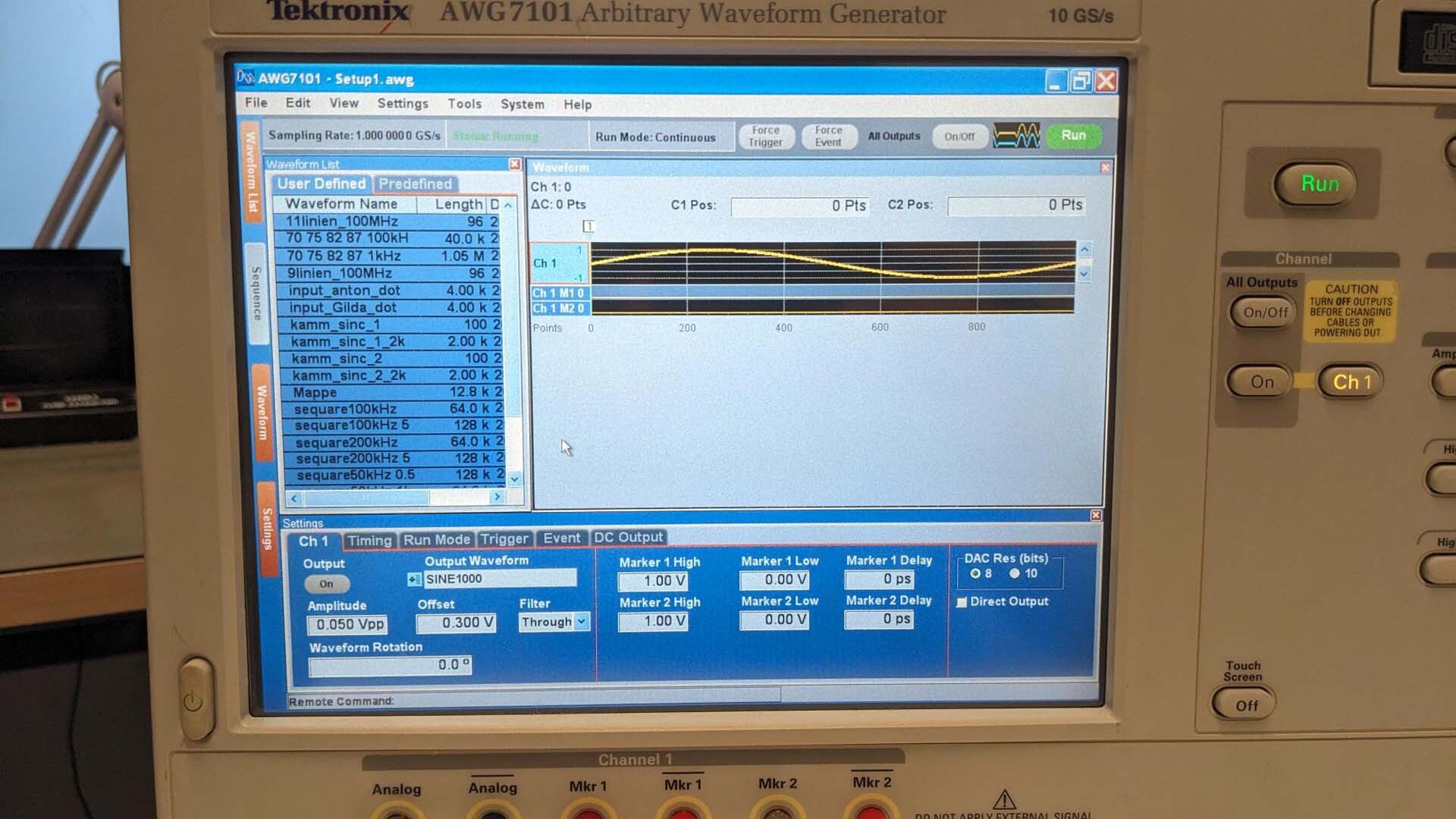Click the AWG7101 application title icon
Screen dimensions: 1456x819
pyautogui.click(x=246, y=78)
